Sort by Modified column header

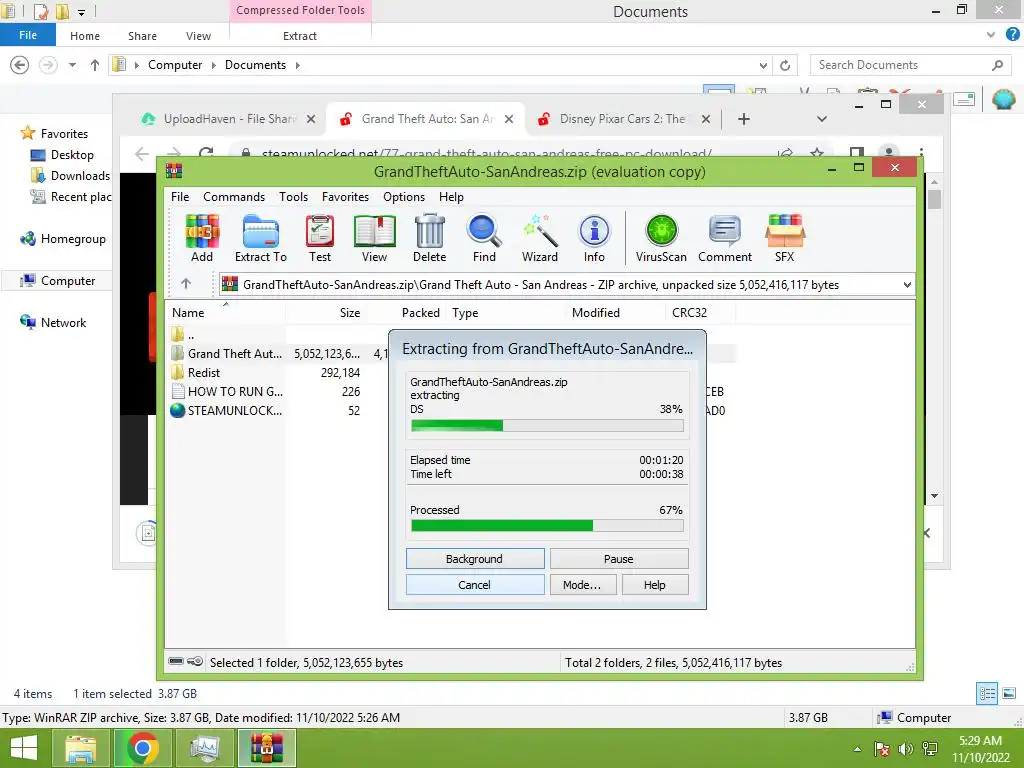[616, 313]
